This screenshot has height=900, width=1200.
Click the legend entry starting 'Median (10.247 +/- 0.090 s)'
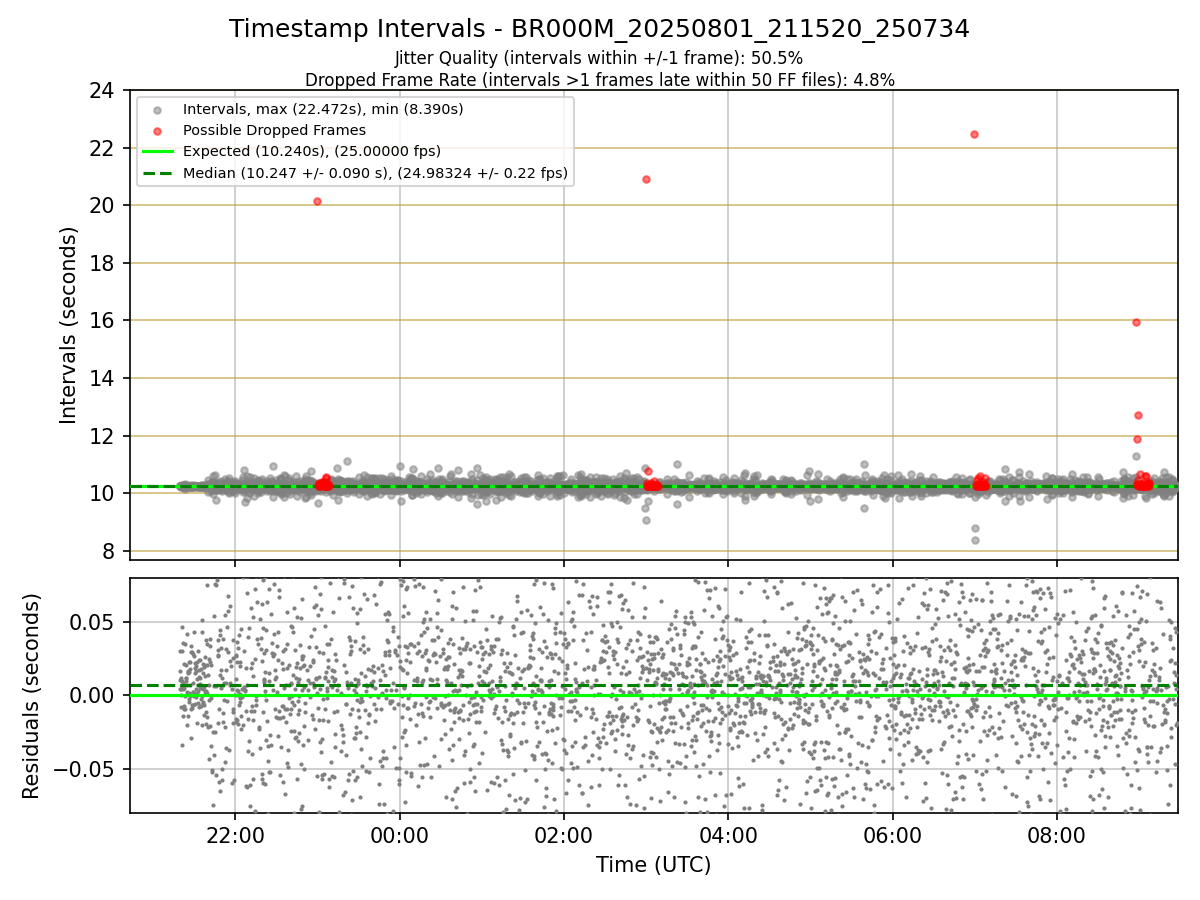coord(375,173)
